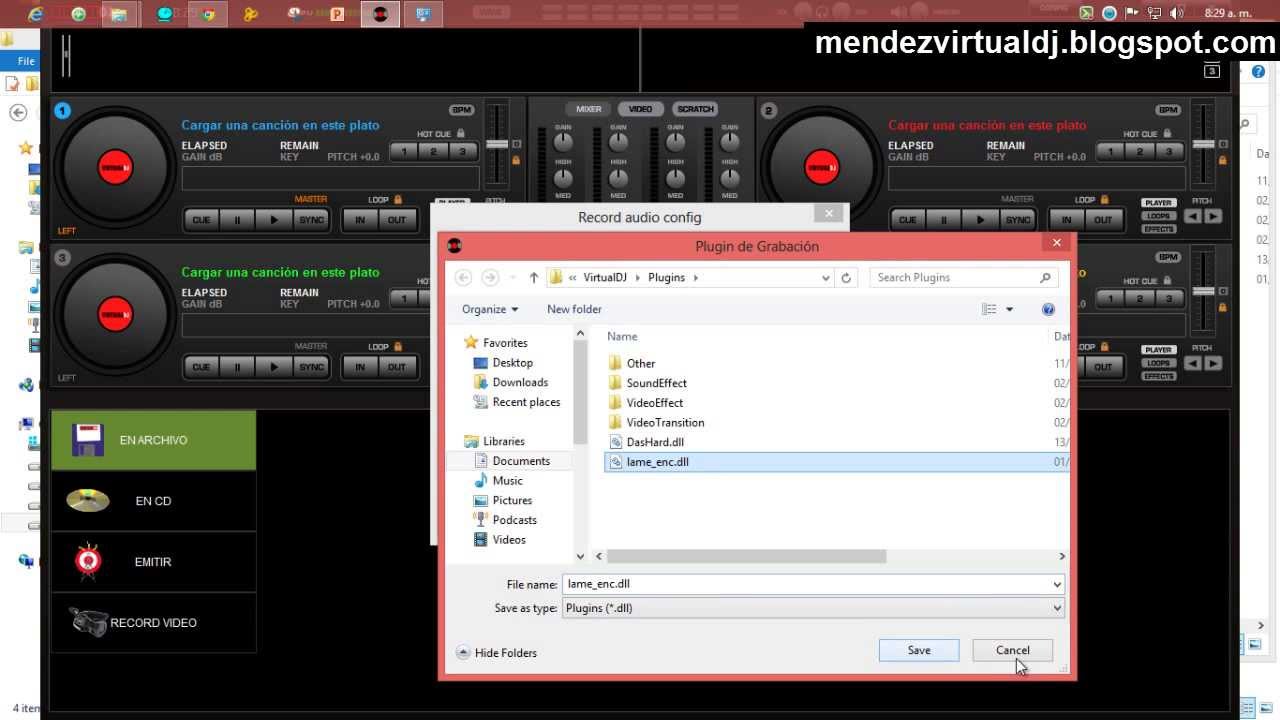Click the Cancel button

(1012, 650)
